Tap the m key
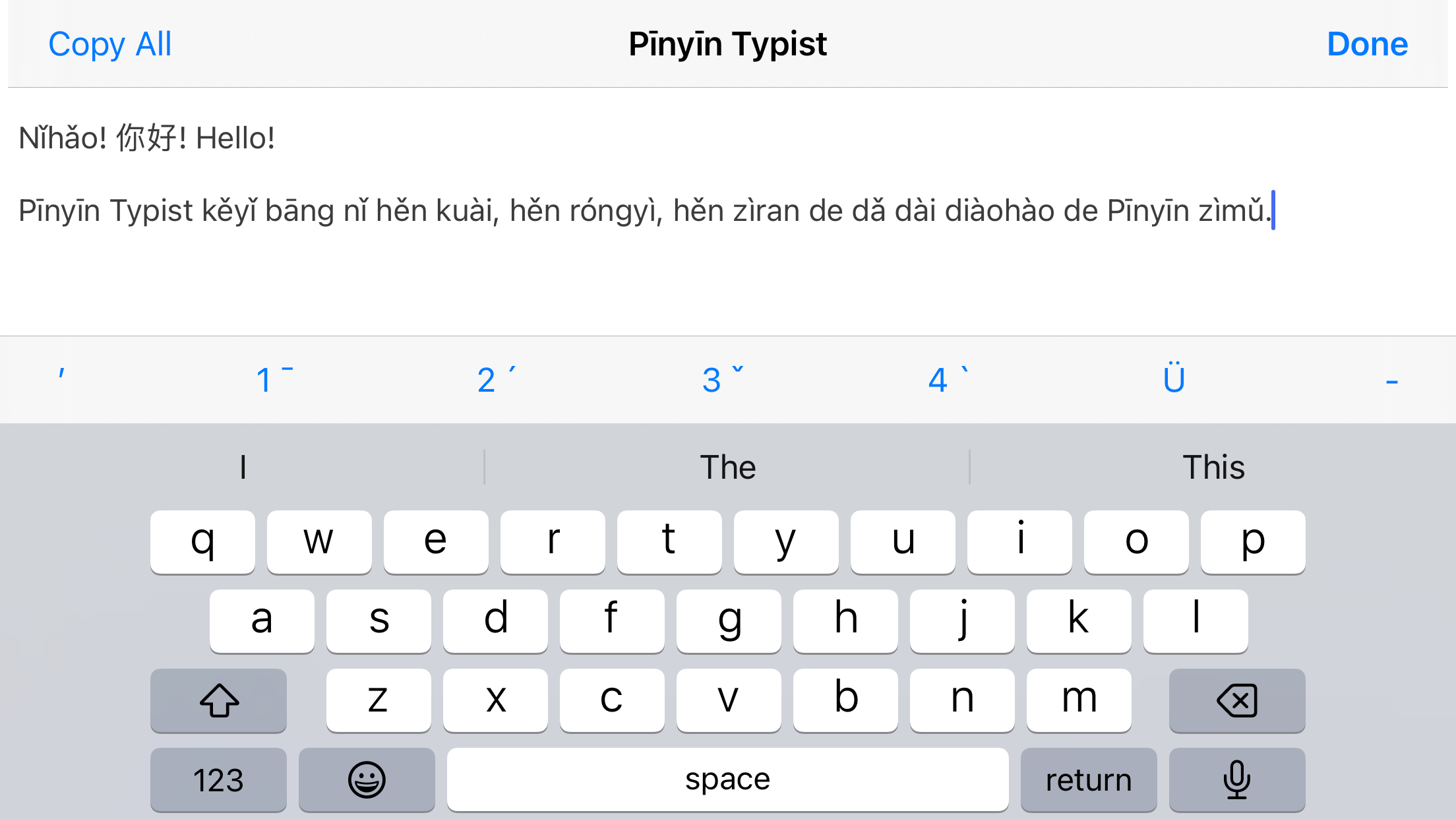This screenshot has width=1456, height=819. (1079, 700)
